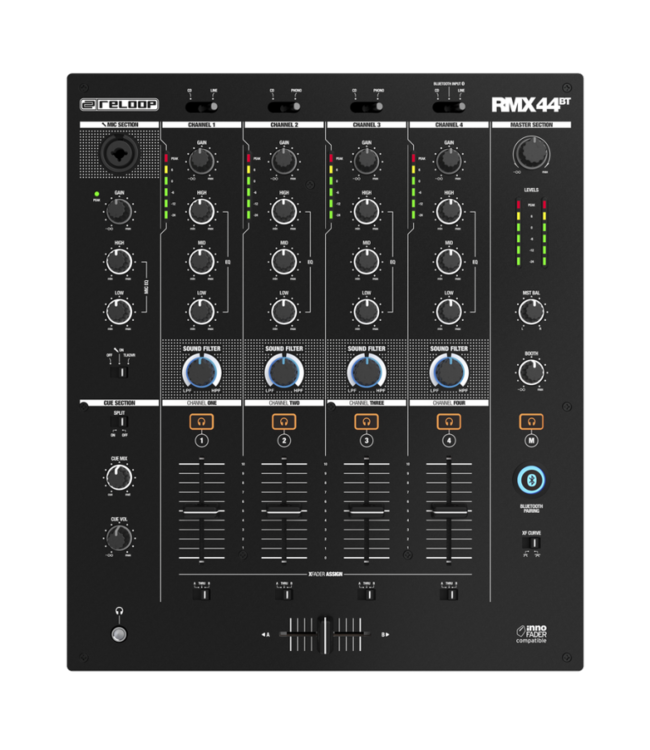Click the Mic Low EQ knob
This screenshot has height=750, width=650.
119,312
